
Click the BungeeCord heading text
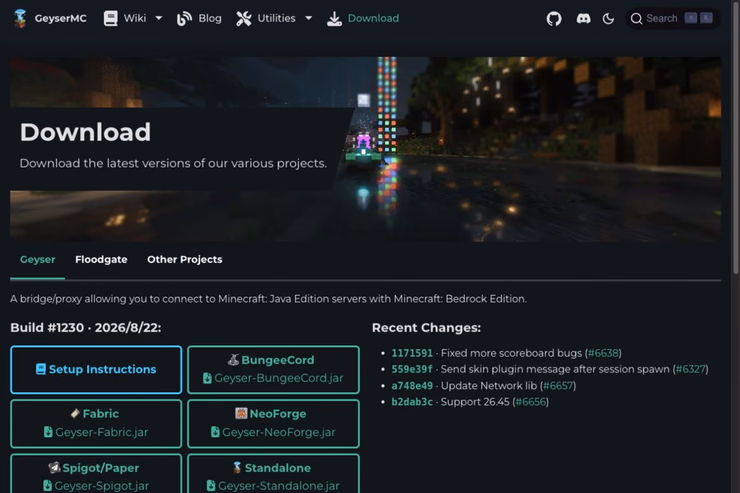pyautogui.click(x=278, y=360)
